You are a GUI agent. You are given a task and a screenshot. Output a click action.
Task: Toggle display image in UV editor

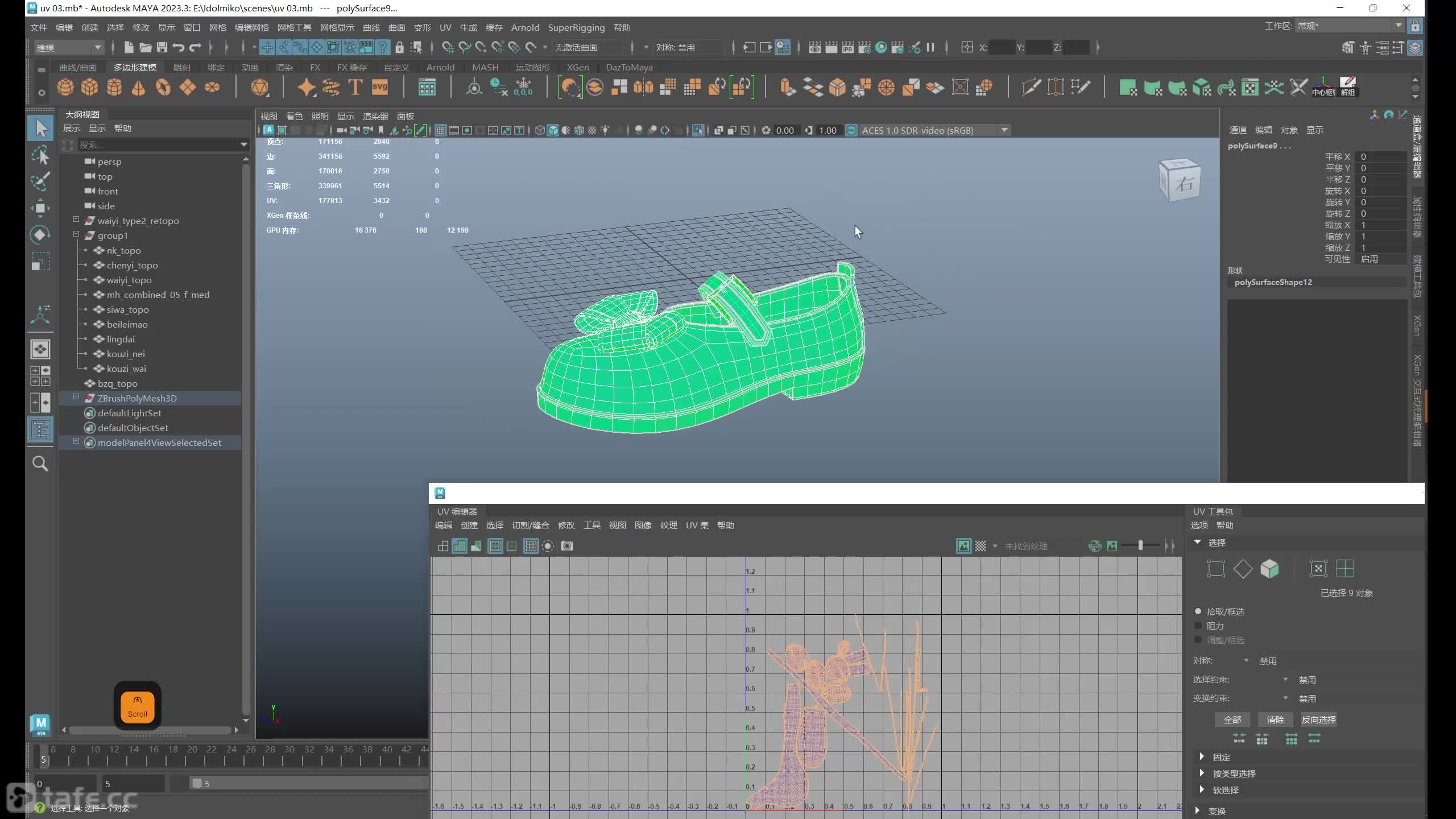tap(964, 546)
